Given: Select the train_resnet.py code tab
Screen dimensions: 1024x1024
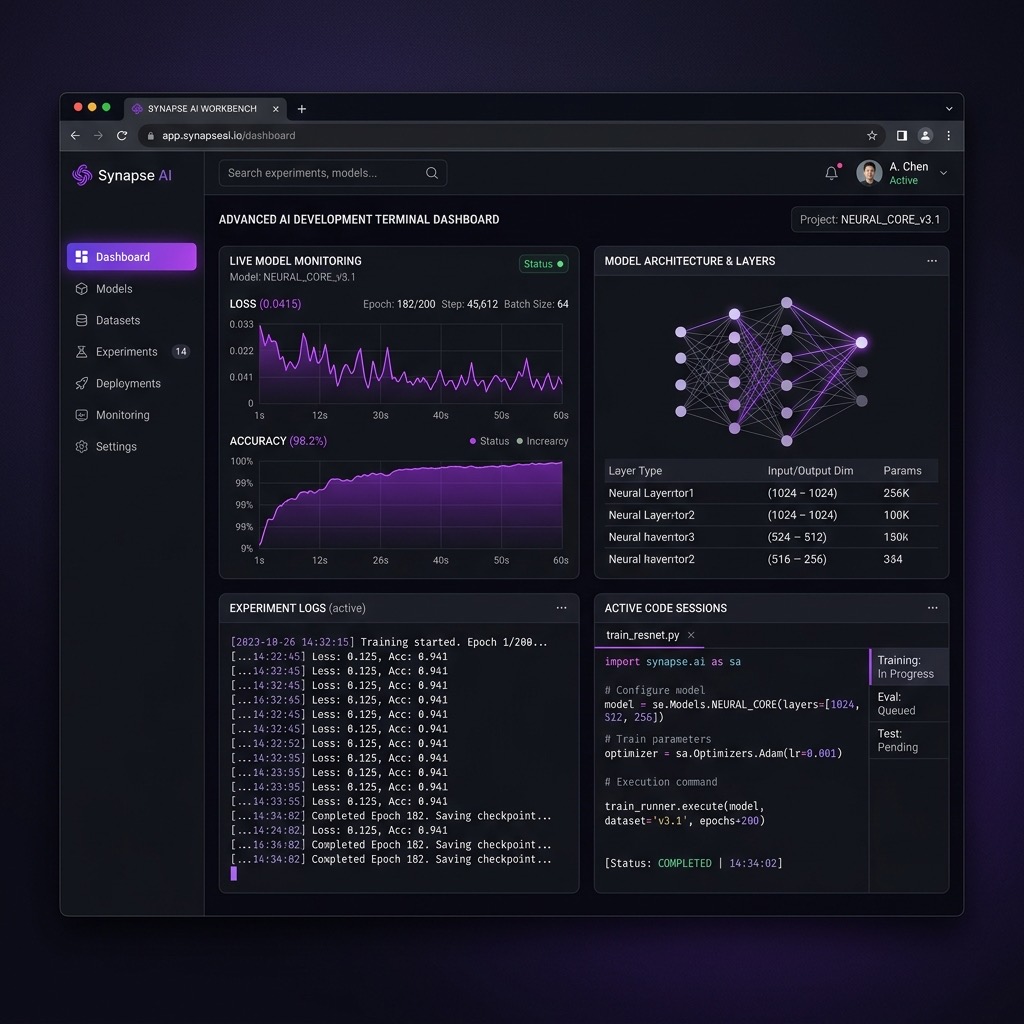Looking at the screenshot, I should coord(642,635).
